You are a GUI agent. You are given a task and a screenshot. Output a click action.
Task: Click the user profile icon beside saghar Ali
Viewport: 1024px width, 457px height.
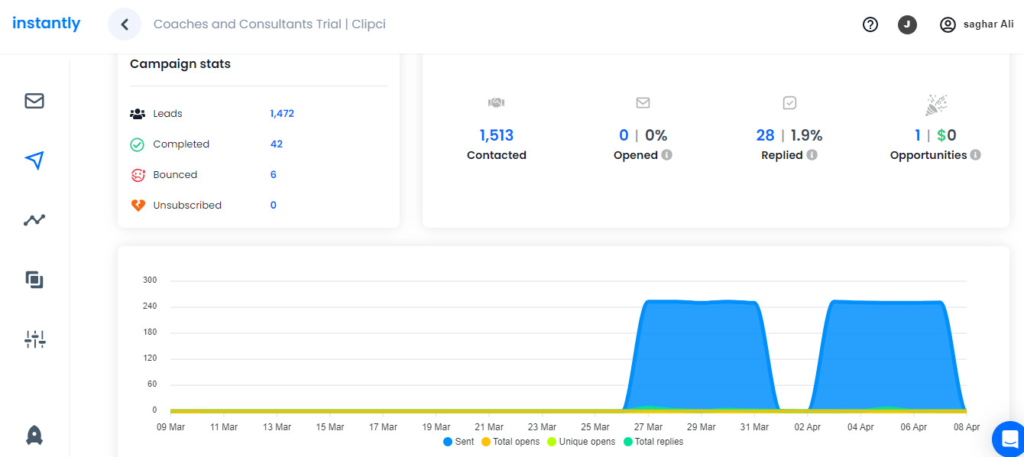point(947,25)
